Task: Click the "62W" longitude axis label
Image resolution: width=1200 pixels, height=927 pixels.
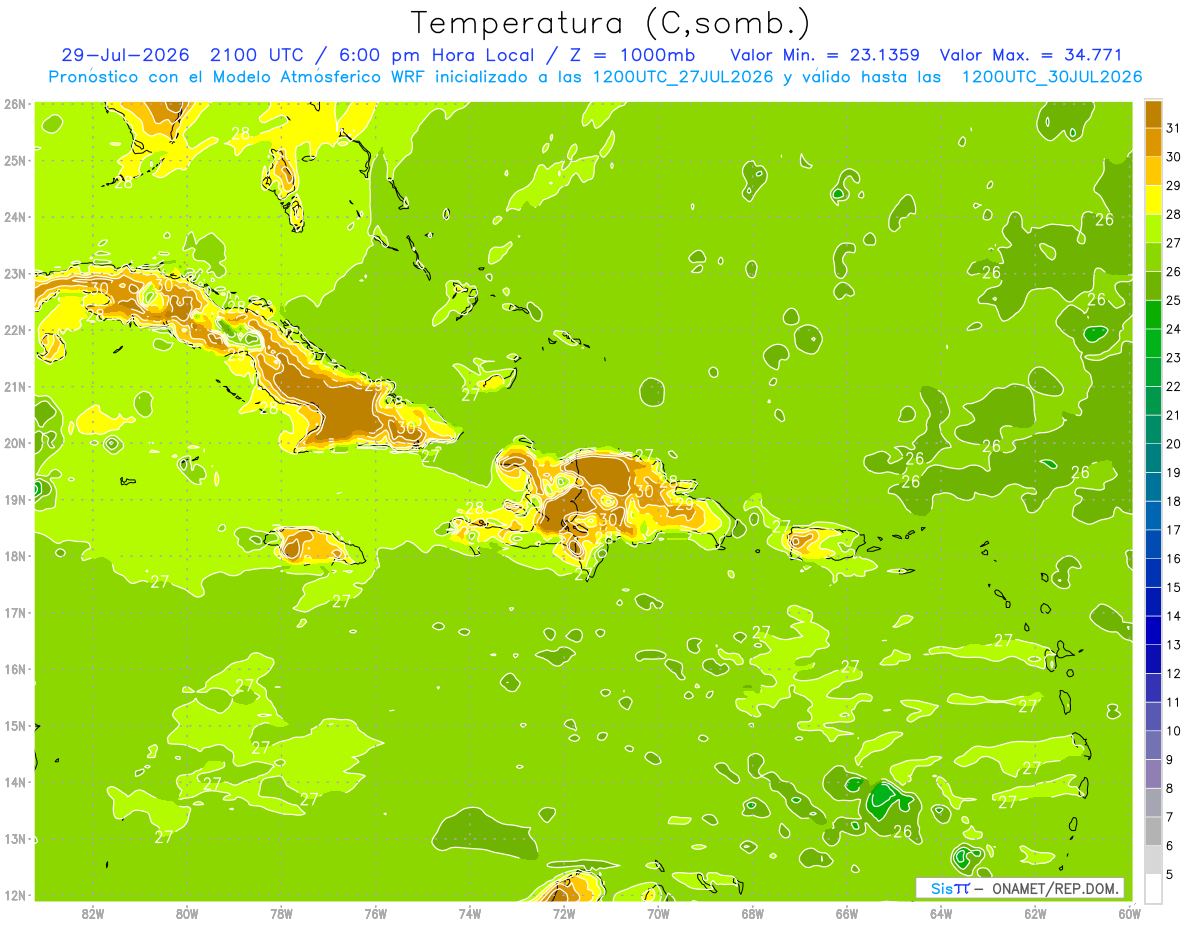Action: 1035,913
